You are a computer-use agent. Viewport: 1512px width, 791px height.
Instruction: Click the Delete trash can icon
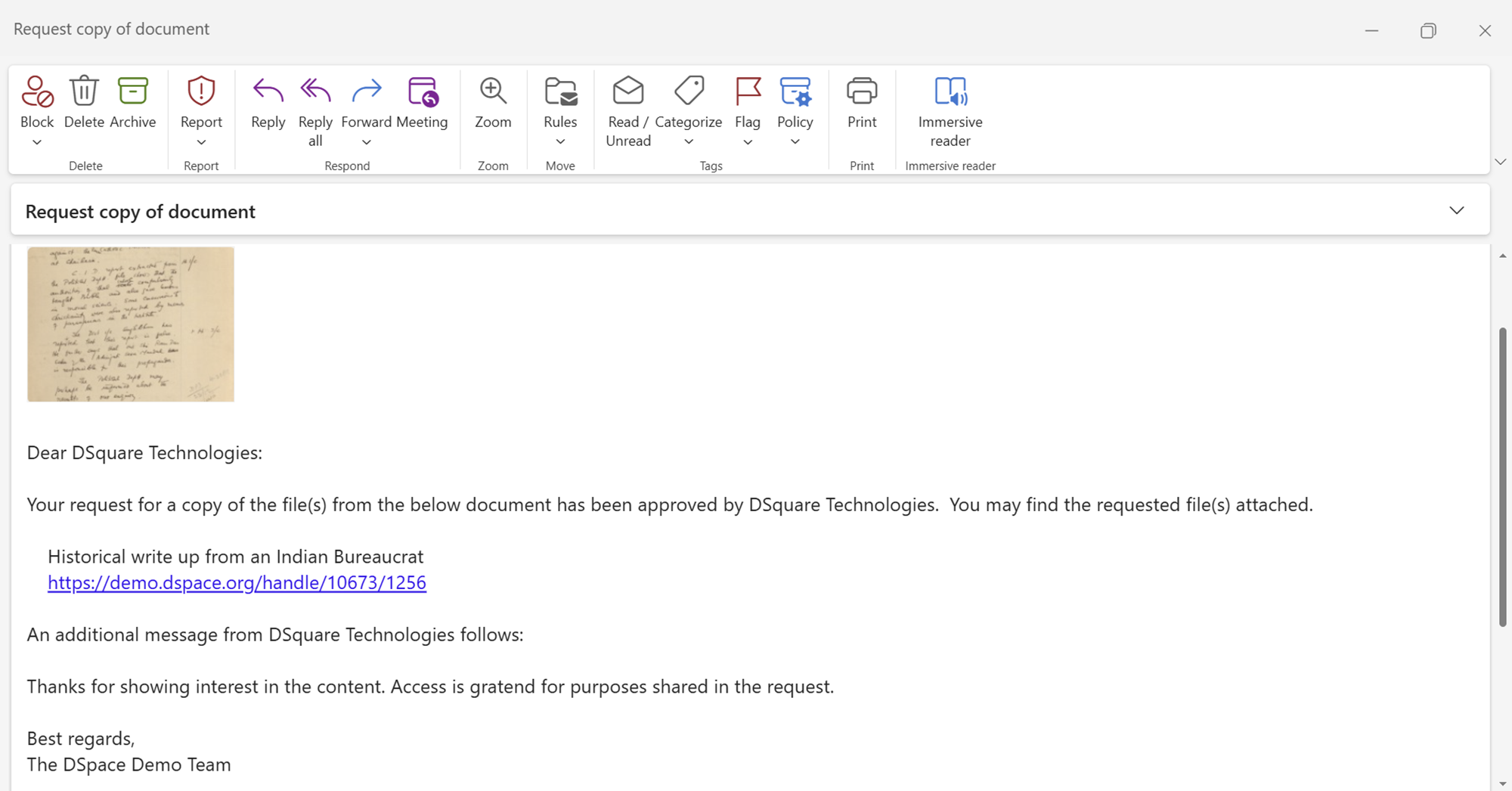point(84,92)
